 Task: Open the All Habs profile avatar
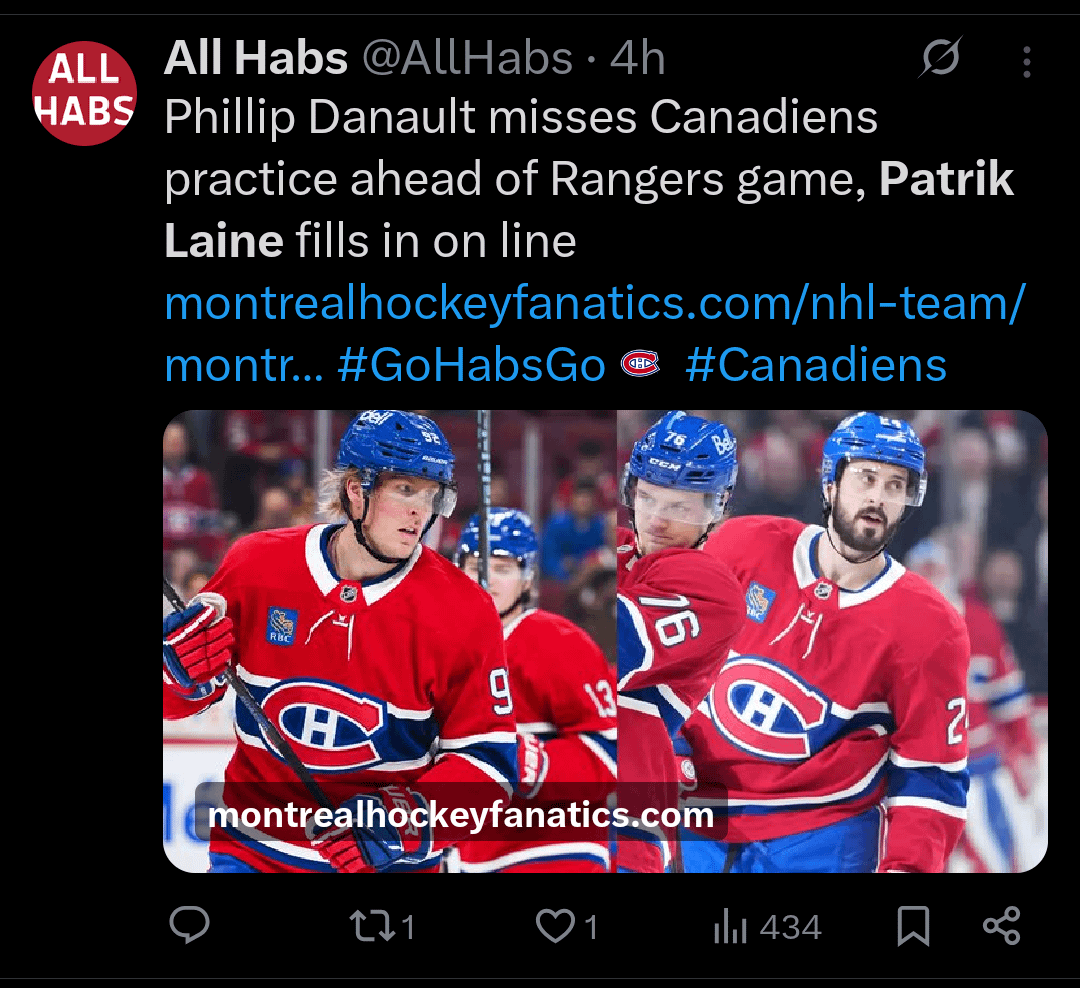tap(84, 93)
